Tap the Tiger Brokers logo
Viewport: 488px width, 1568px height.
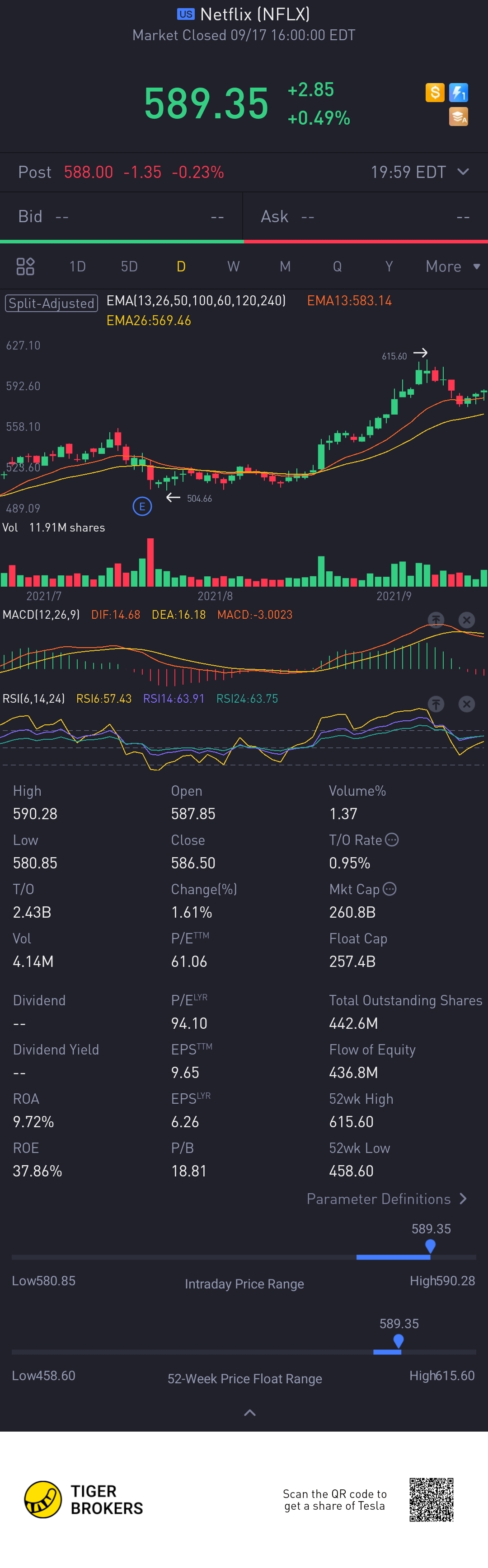84,1499
